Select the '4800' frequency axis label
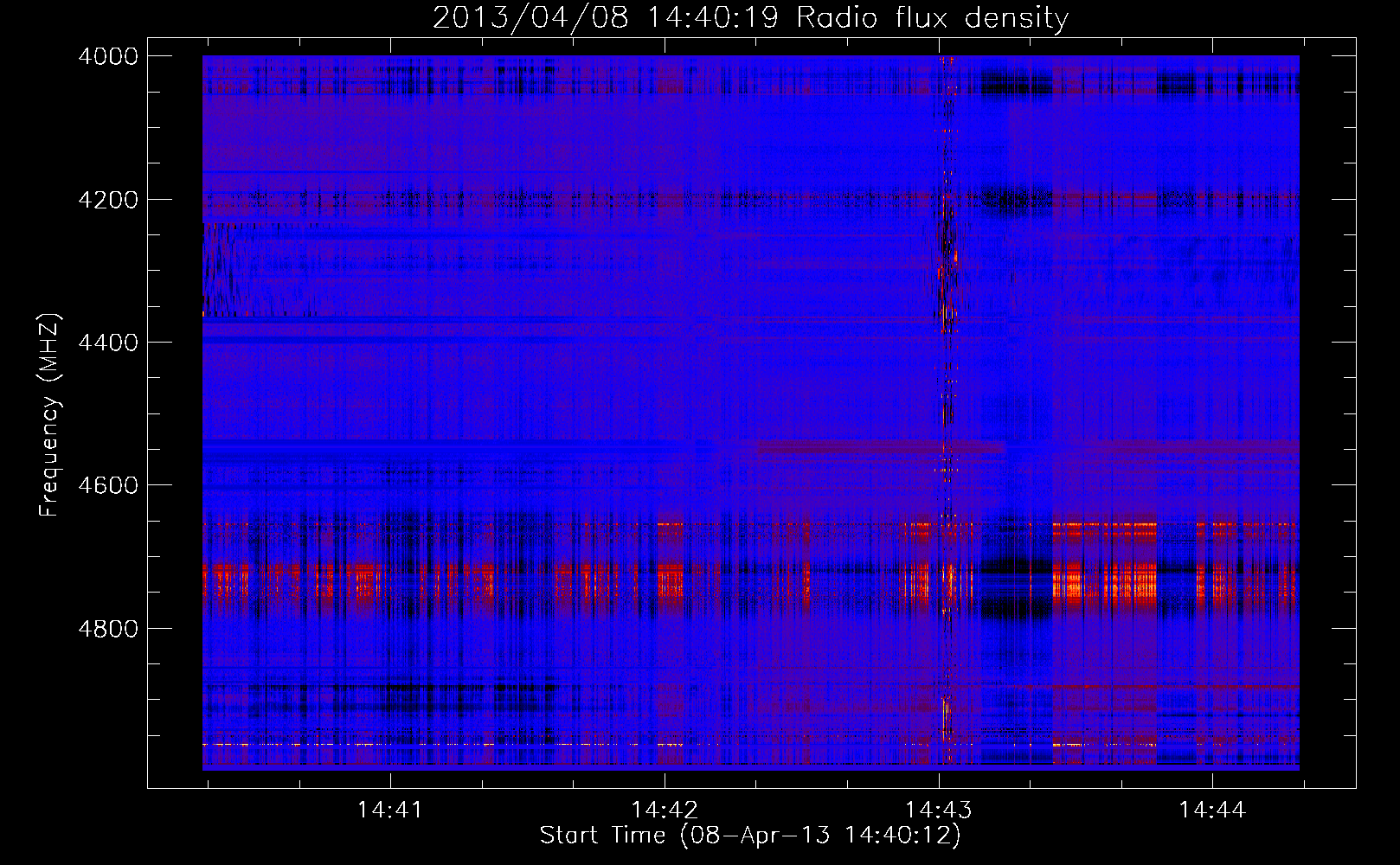 tap(108, 629)
